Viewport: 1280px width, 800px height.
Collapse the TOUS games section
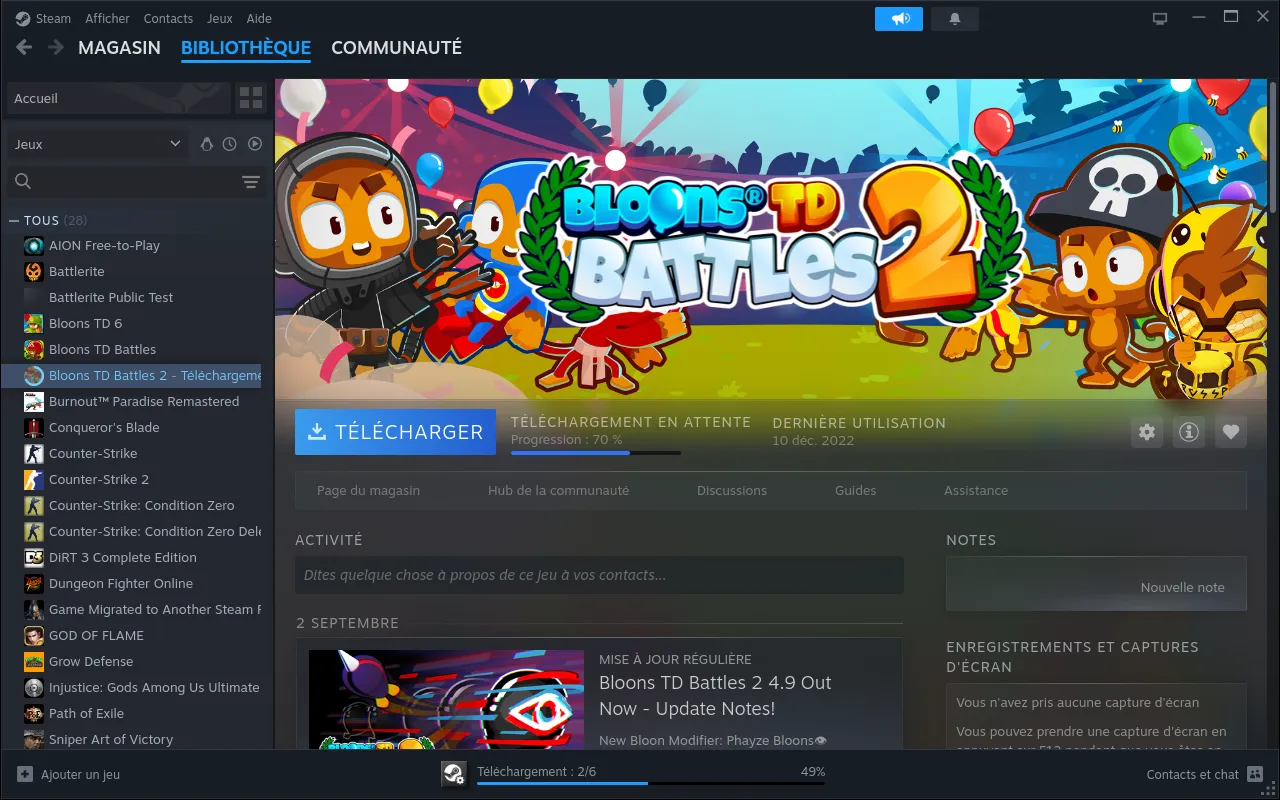[x=14, y=220]
